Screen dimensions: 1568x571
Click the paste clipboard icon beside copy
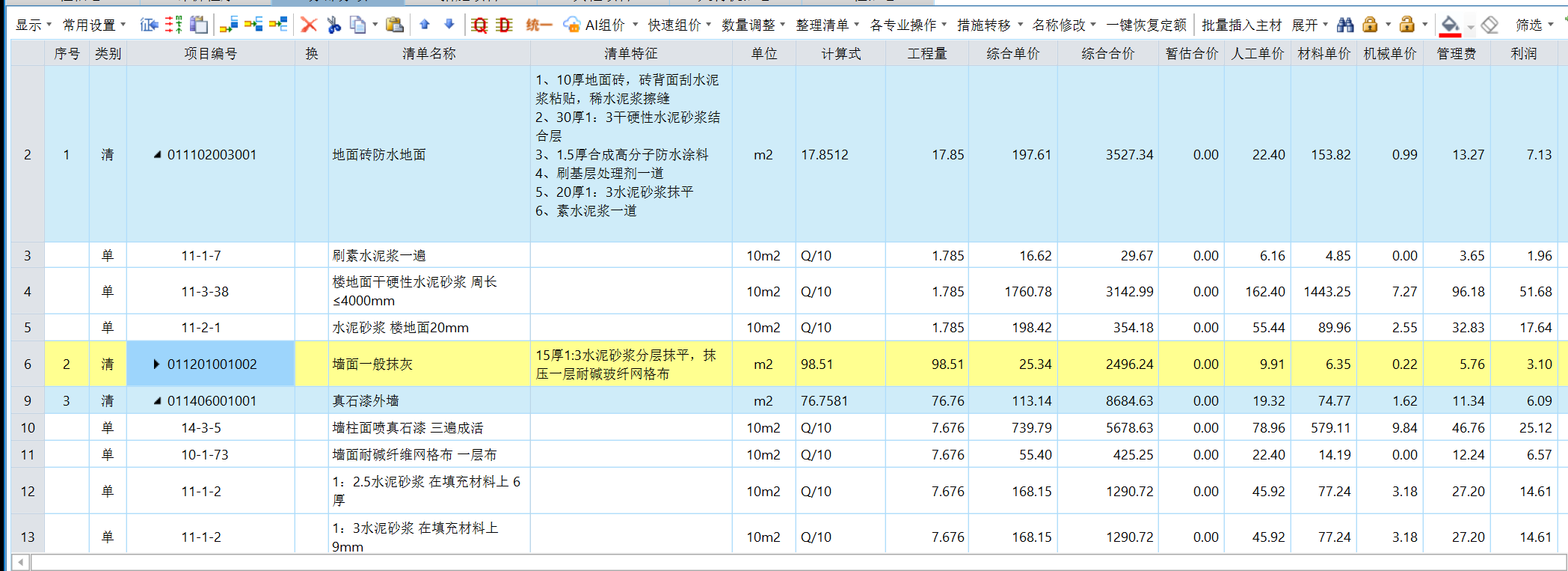point(395,25)
